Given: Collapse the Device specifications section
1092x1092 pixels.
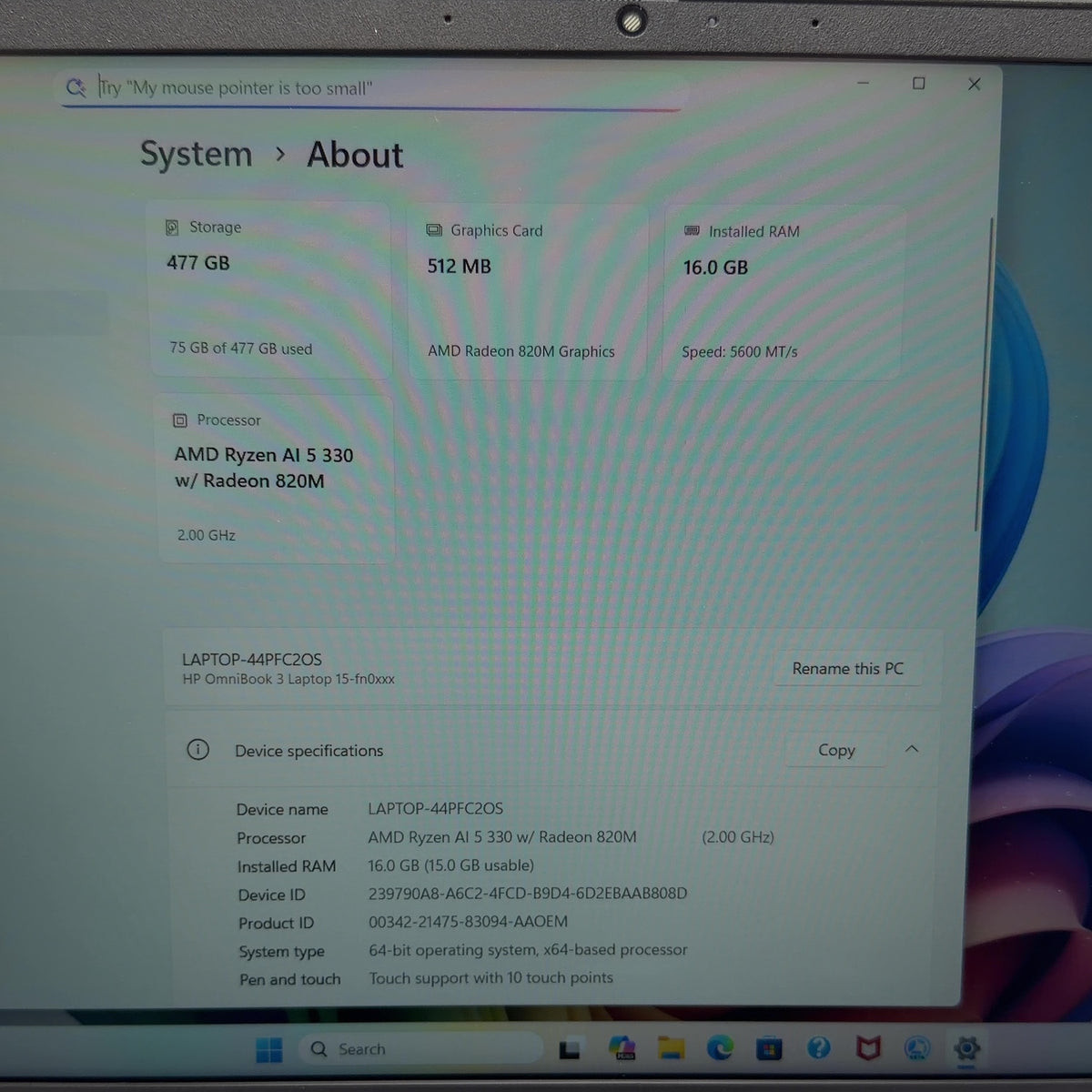Looking at the screenshot, I should [912, 749].
